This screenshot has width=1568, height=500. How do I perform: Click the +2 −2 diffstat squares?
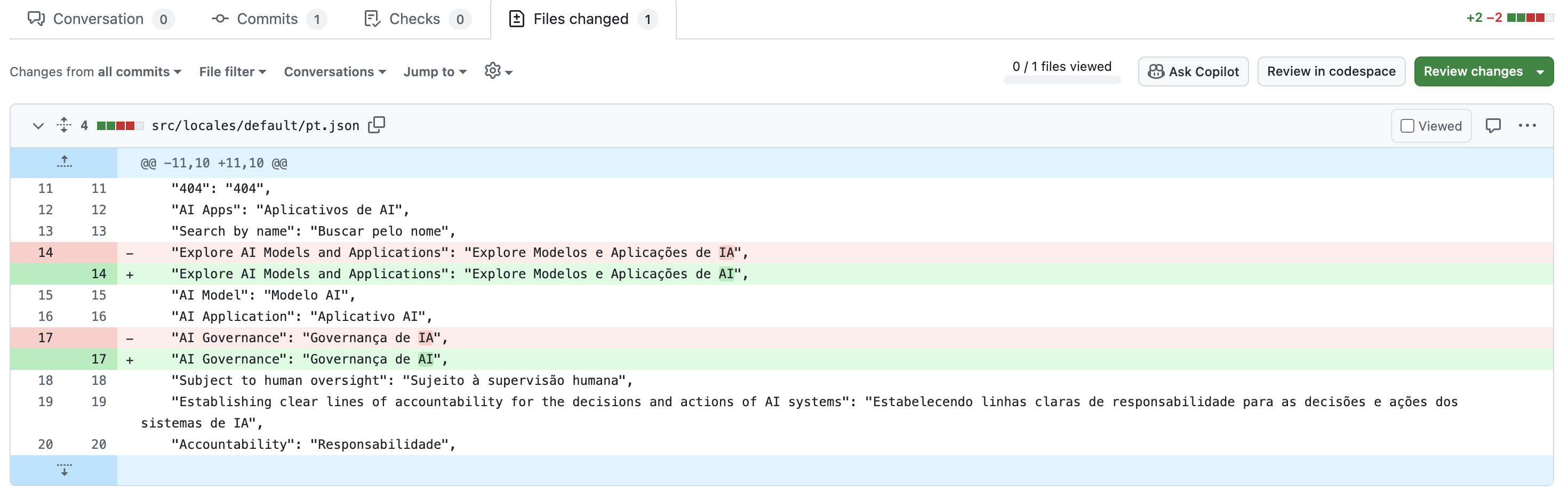(x=1530, y=18)
